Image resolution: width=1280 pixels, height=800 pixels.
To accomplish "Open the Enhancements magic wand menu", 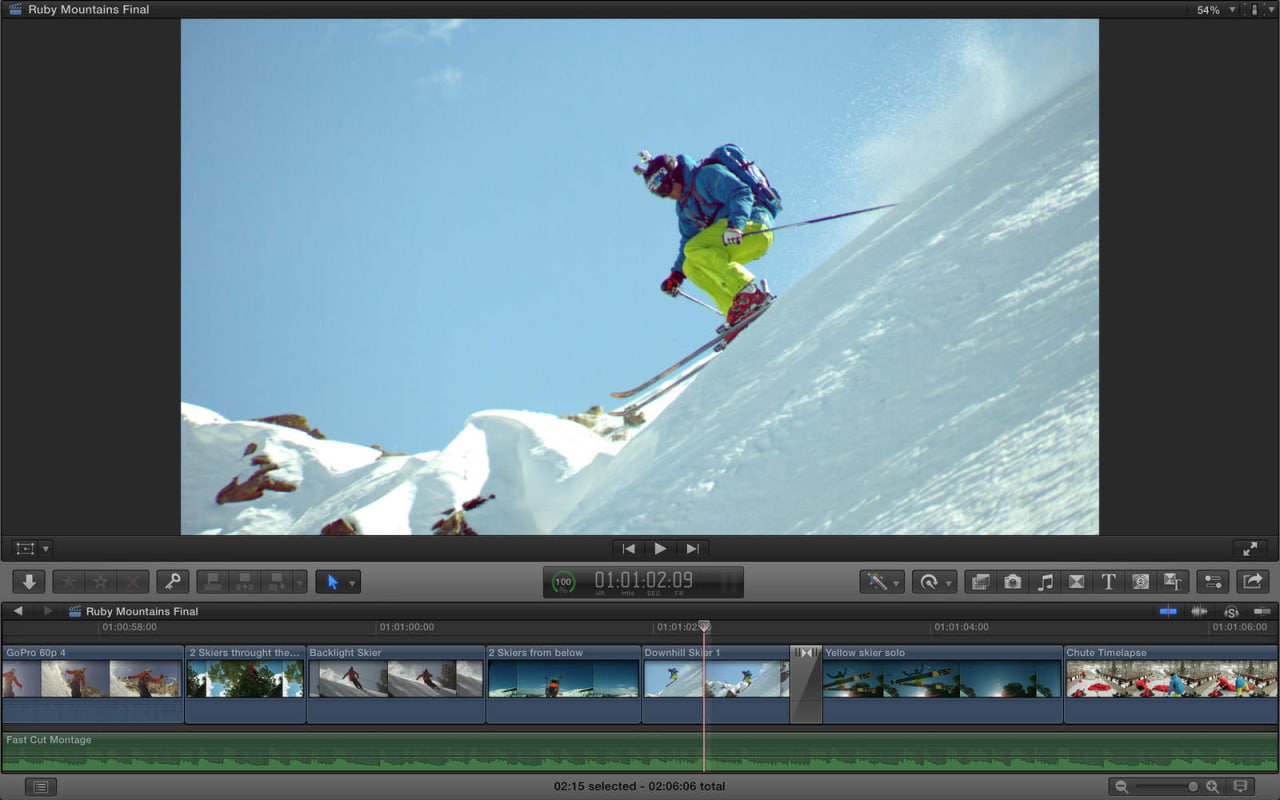I will [x=878, y=581].
